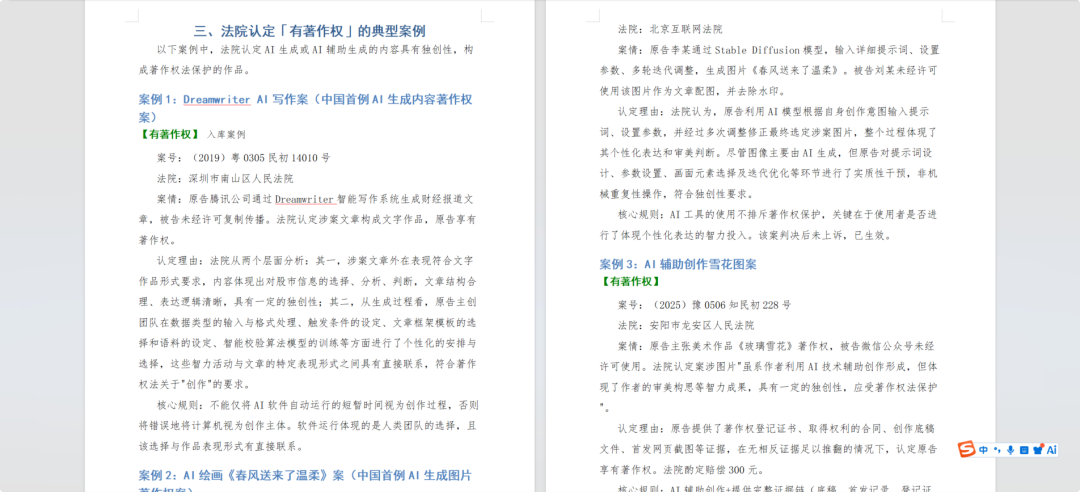Viewport: 1080px width, 492px height.
Task: Click the line starting 以下案例中,法院认定 AI 生成
Action: point(315,50)
